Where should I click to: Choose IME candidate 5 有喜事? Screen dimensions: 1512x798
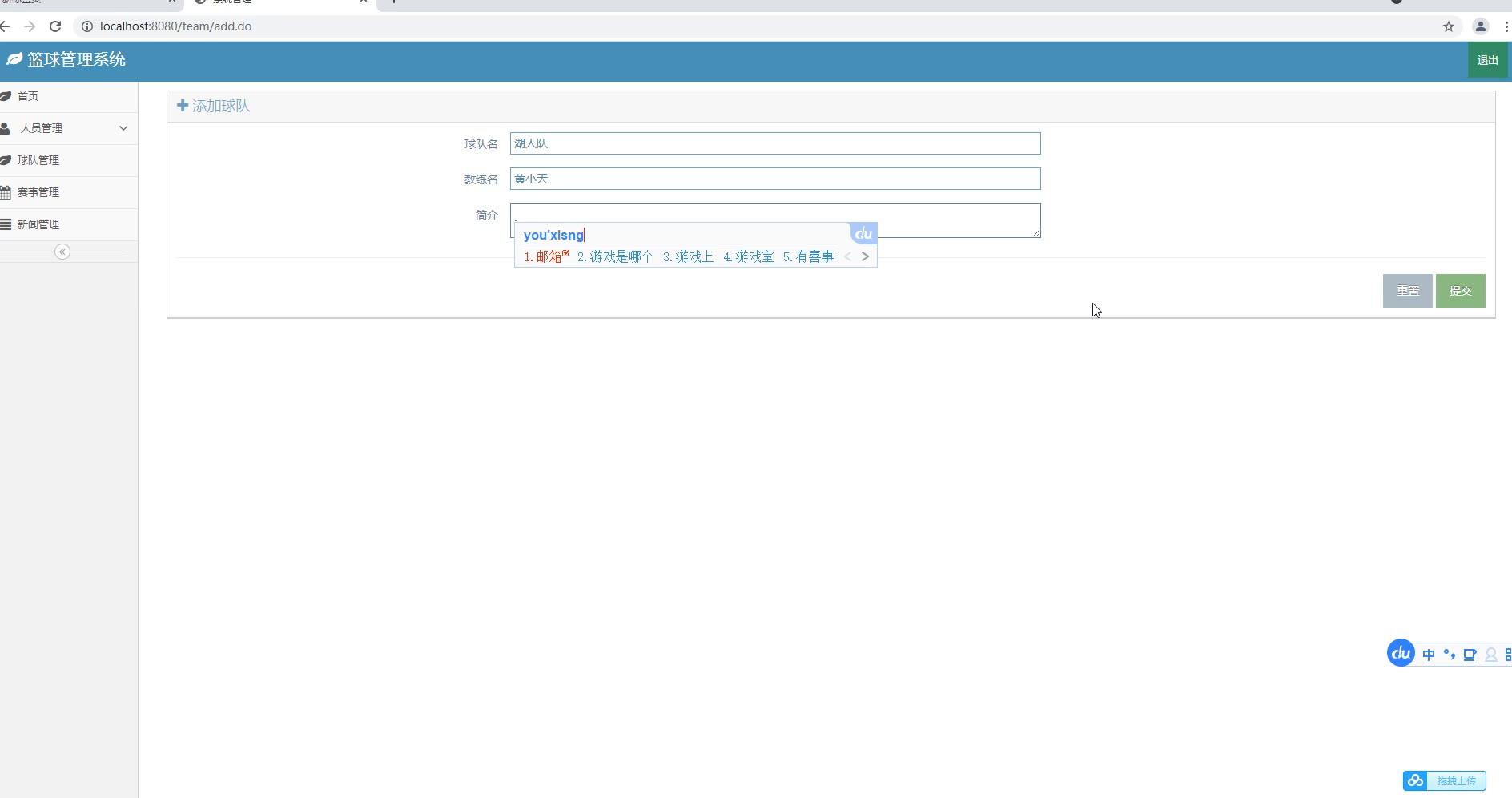tap(808, 256)
